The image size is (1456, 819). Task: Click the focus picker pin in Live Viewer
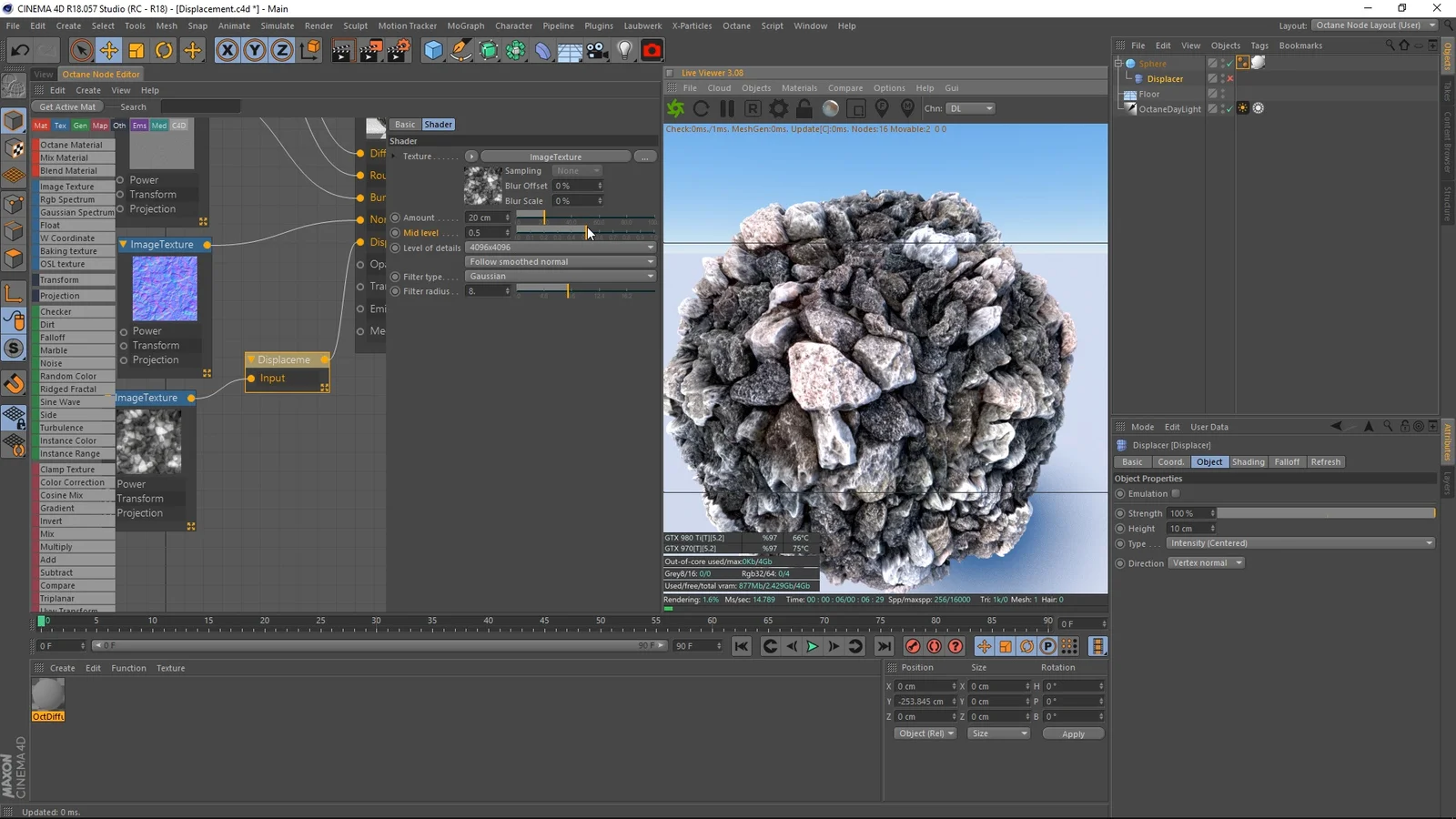pos(880,107)
